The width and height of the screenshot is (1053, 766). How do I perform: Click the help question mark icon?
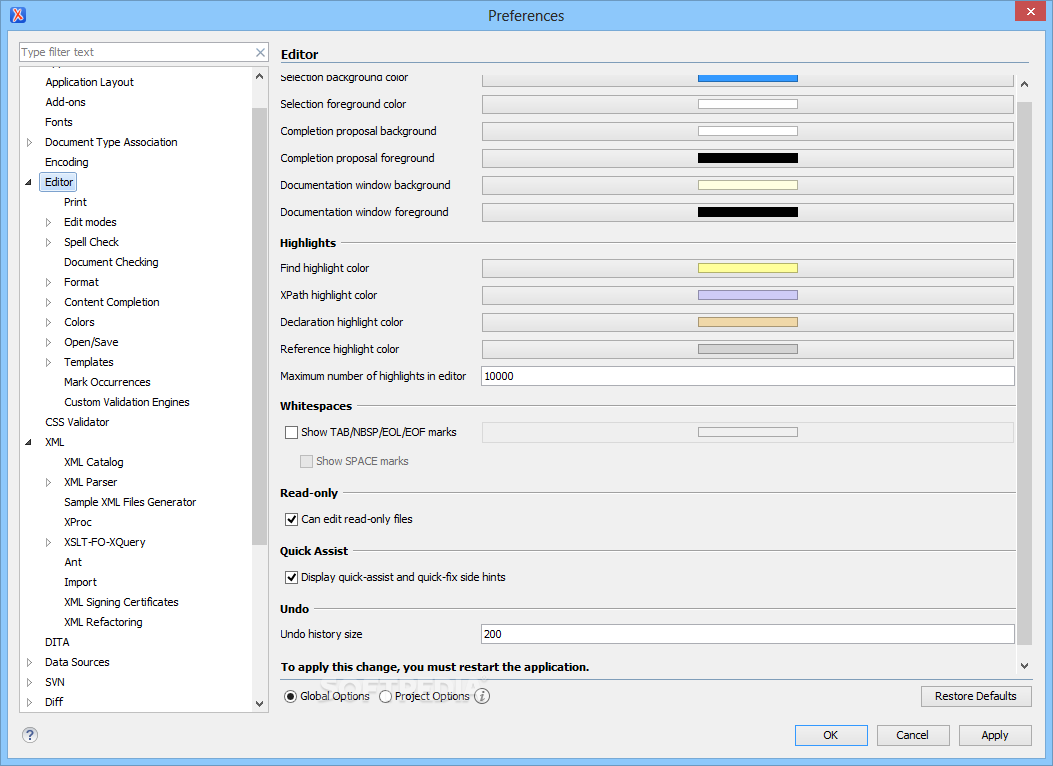(x=30, y=734)
